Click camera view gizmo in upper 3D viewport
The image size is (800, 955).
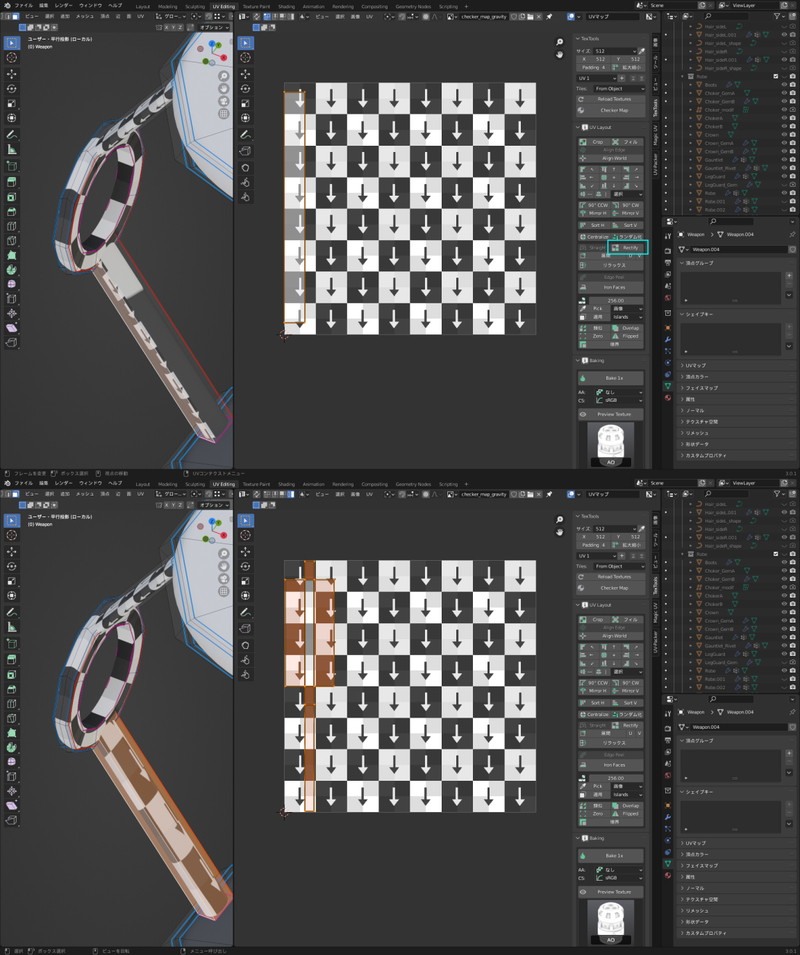(224, 101)
